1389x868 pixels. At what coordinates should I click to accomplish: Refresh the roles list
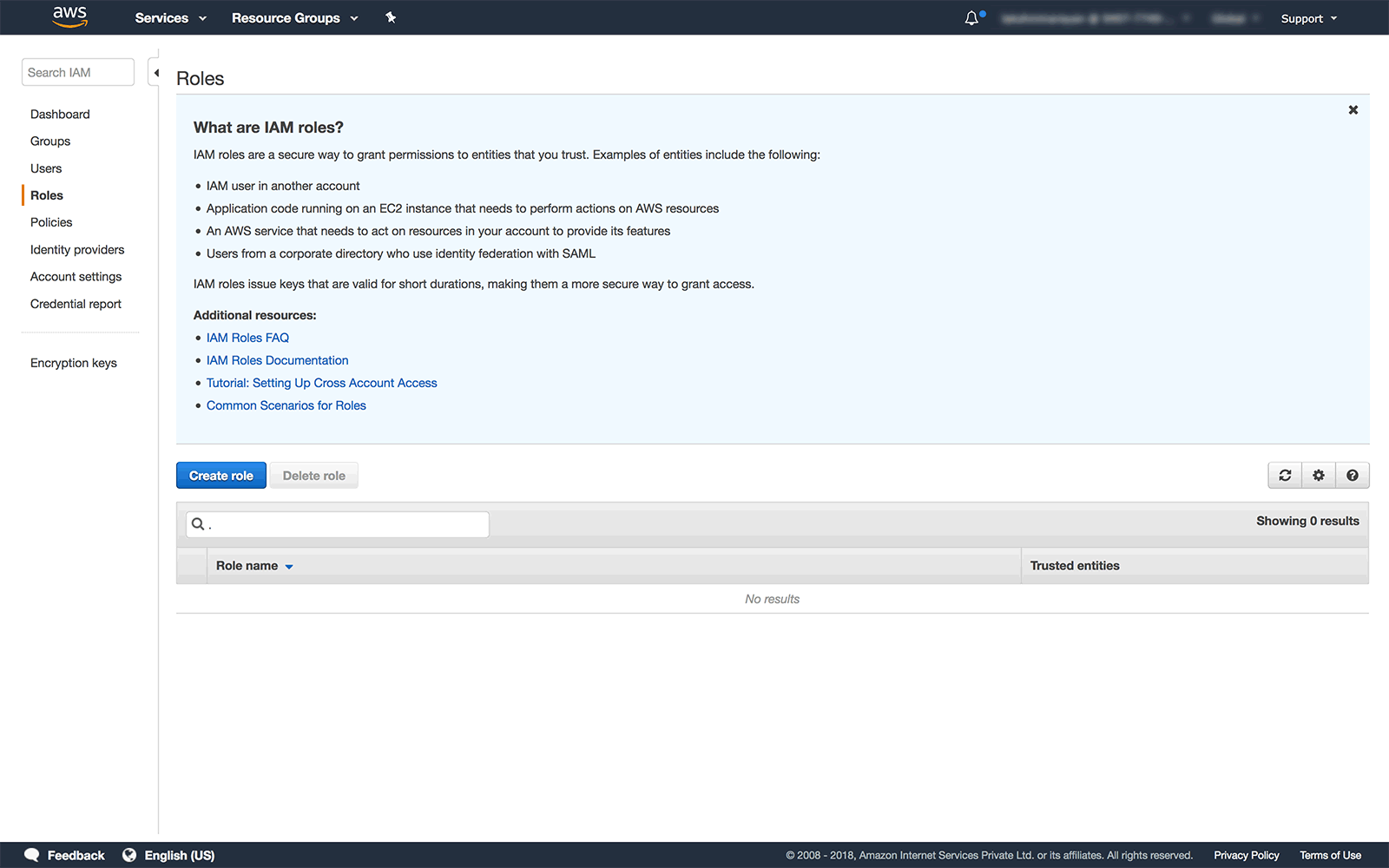[x=1285, y=476]
